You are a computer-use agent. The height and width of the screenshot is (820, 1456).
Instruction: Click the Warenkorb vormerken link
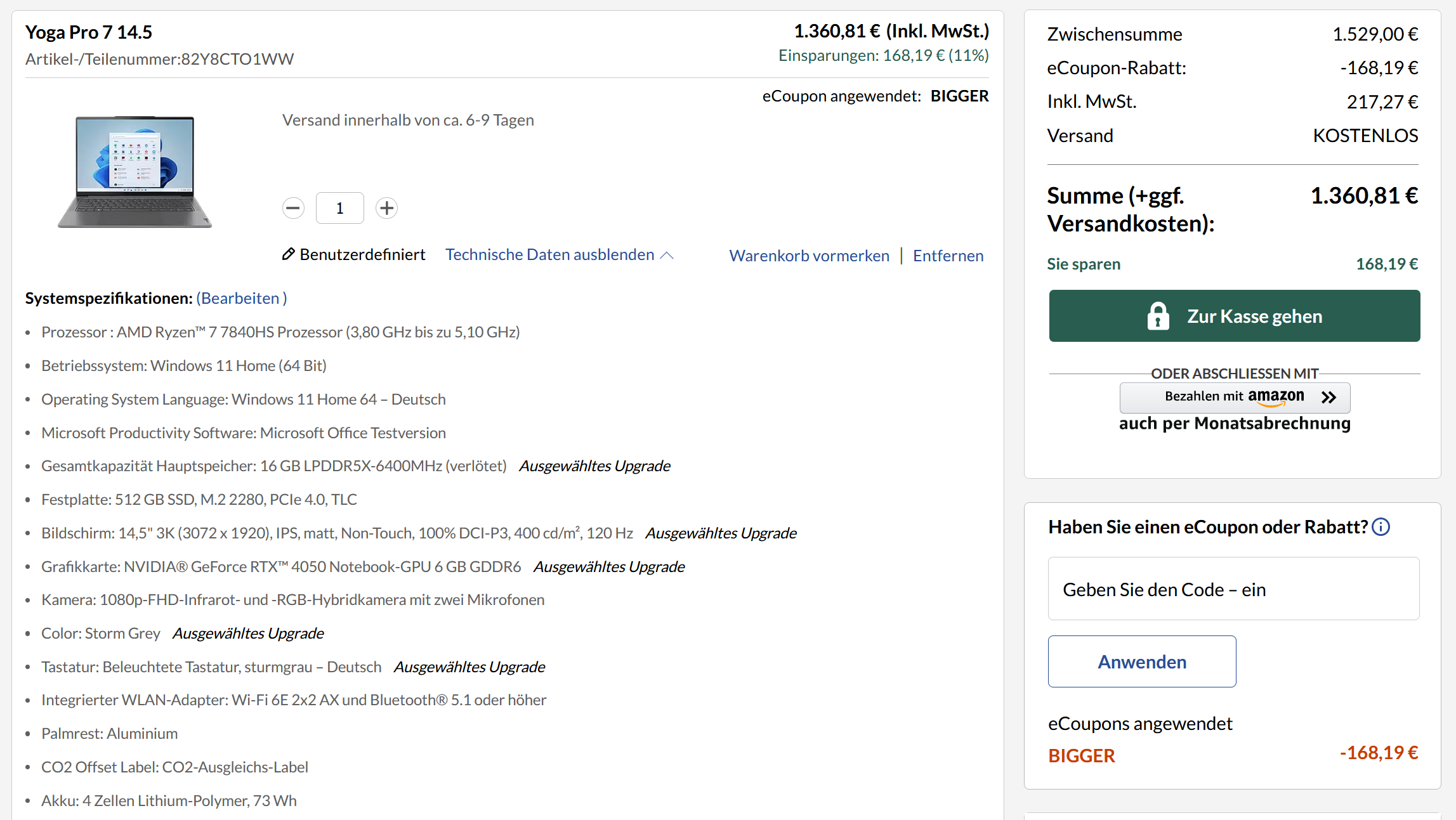tap(810, 255)
